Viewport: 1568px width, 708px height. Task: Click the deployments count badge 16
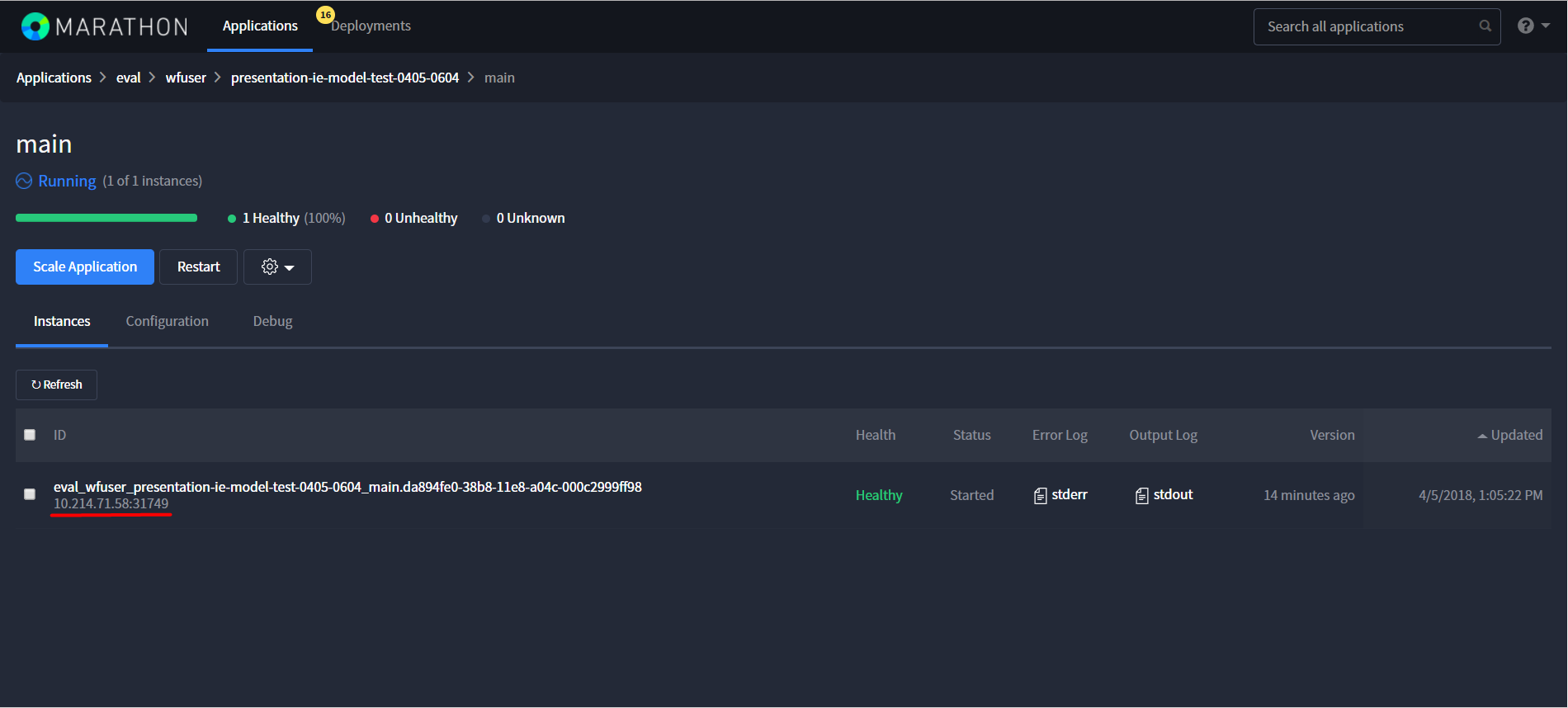325,15
